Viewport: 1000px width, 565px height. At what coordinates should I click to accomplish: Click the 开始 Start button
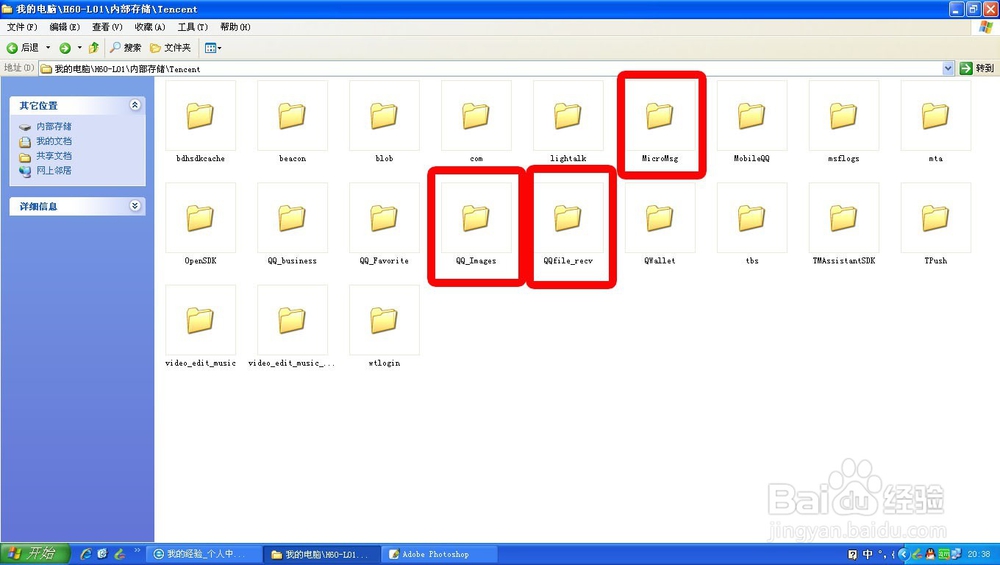34,553
